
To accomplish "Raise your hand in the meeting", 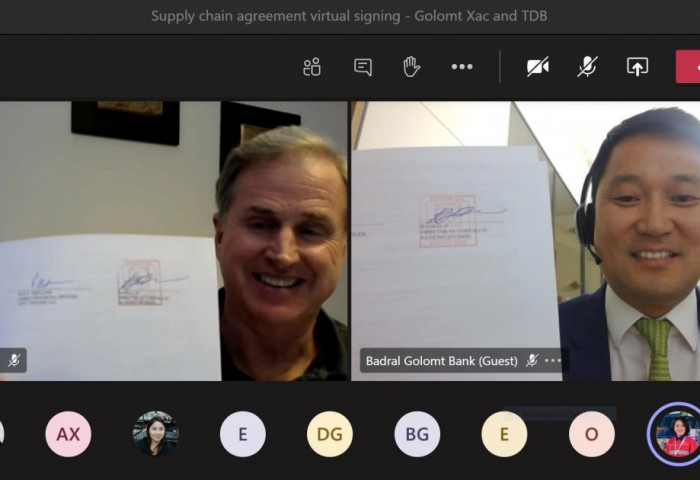I will point(411,67).
